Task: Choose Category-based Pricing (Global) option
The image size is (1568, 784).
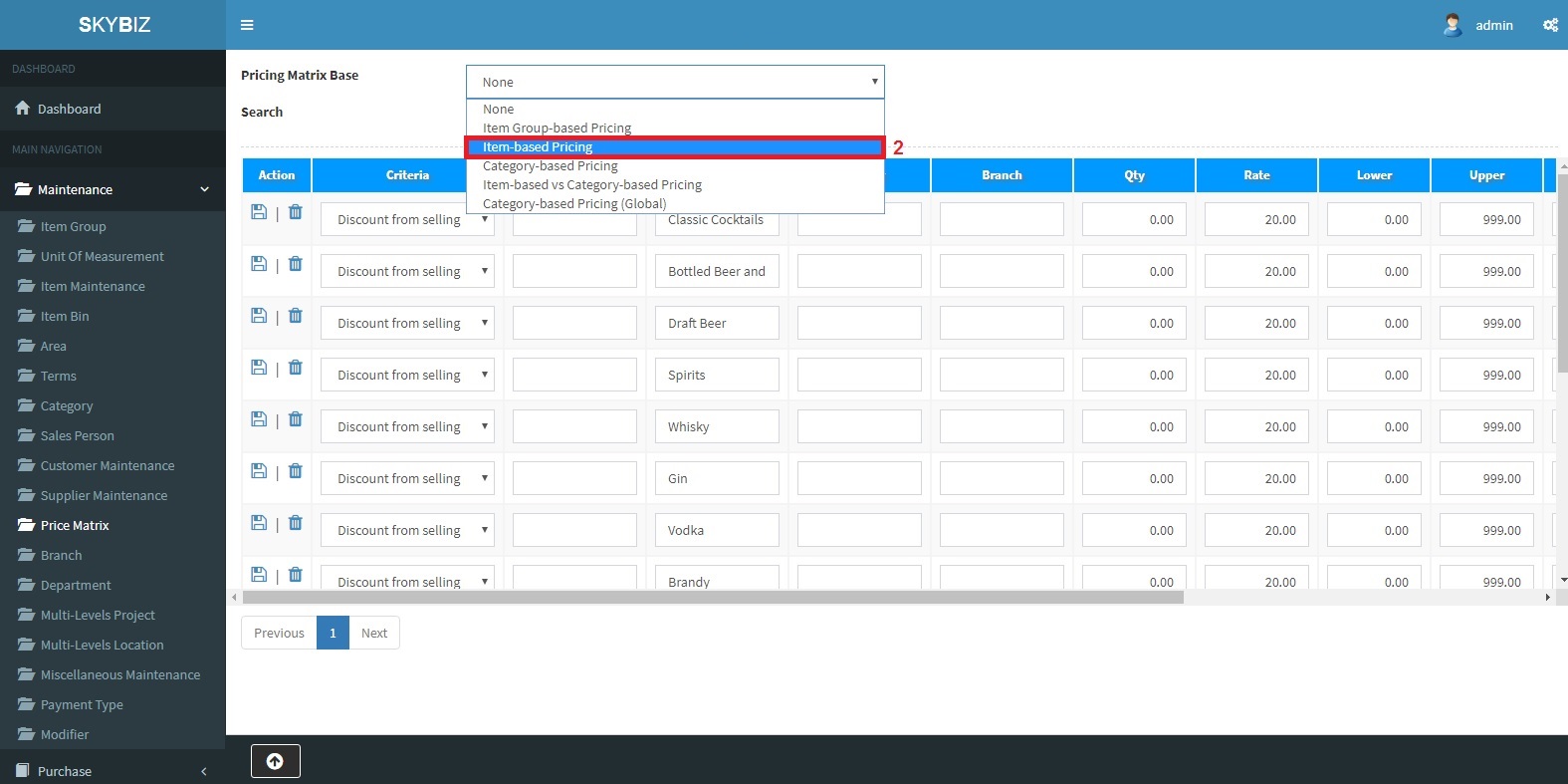Action: tap(574, 204)
